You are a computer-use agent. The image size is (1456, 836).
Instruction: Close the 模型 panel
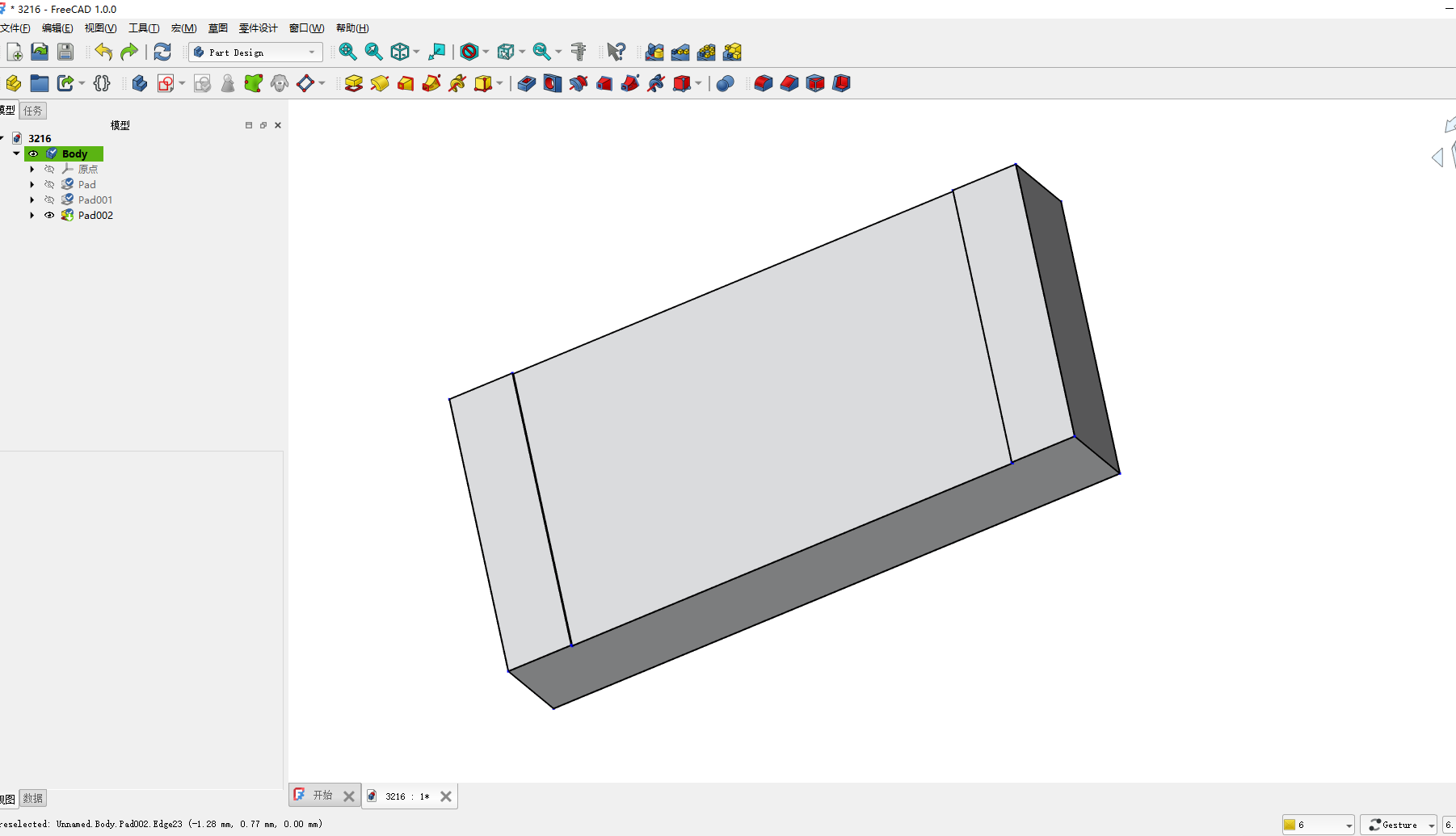[278, 125]
